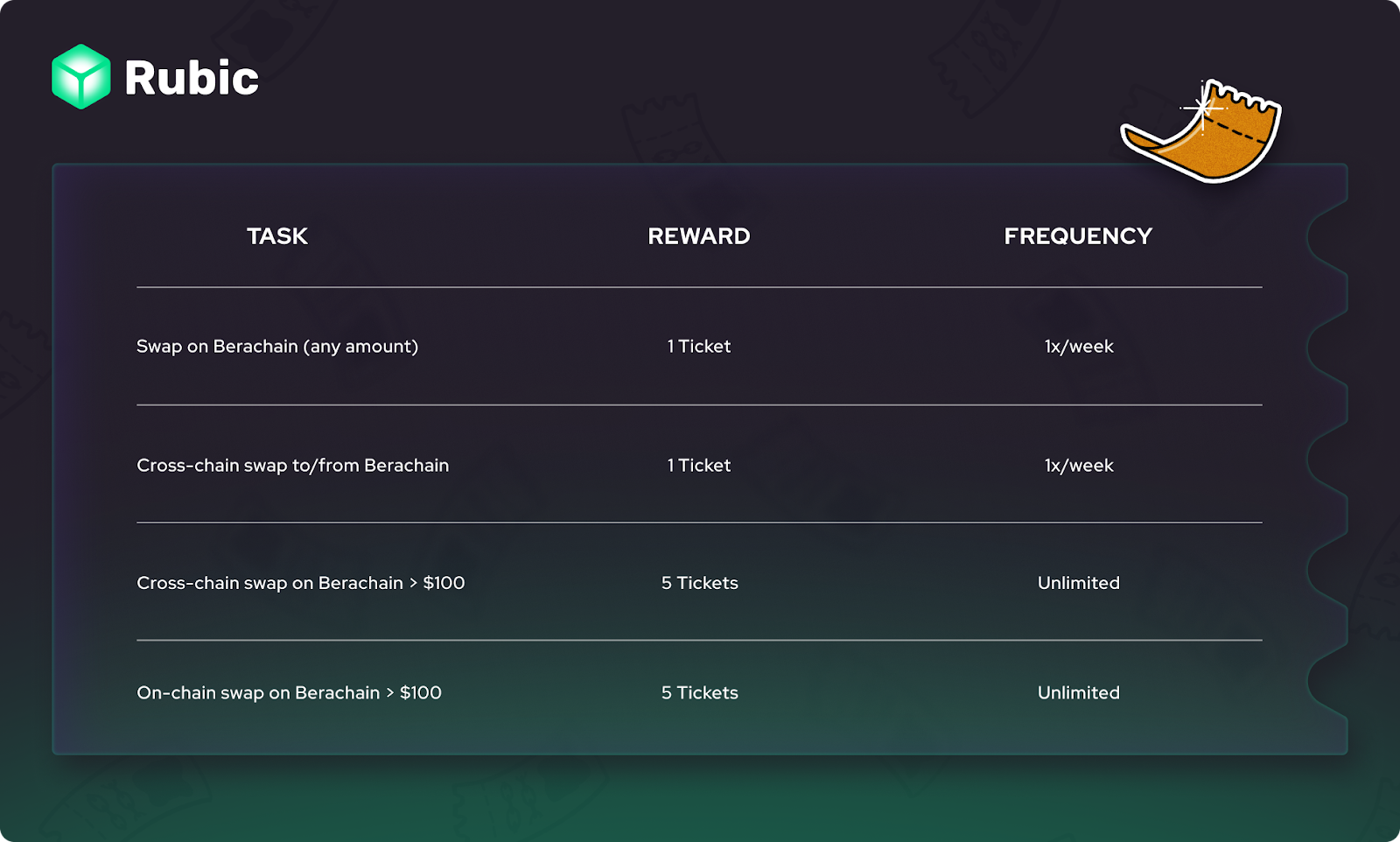The image size is (1400, 842).
Task: Click 'Unlimited' frequency for On-chain swap row
Action: (1079, 693)
